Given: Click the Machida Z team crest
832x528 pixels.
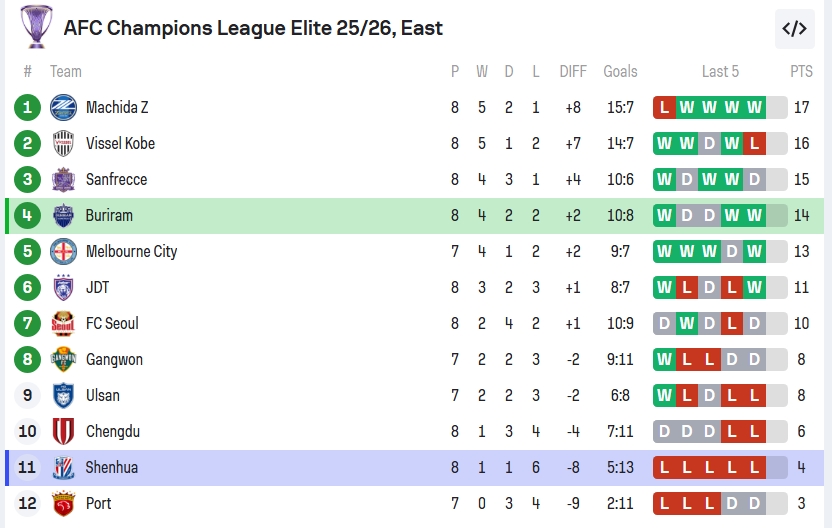Looking at the screenshot, I should (63, 107).
